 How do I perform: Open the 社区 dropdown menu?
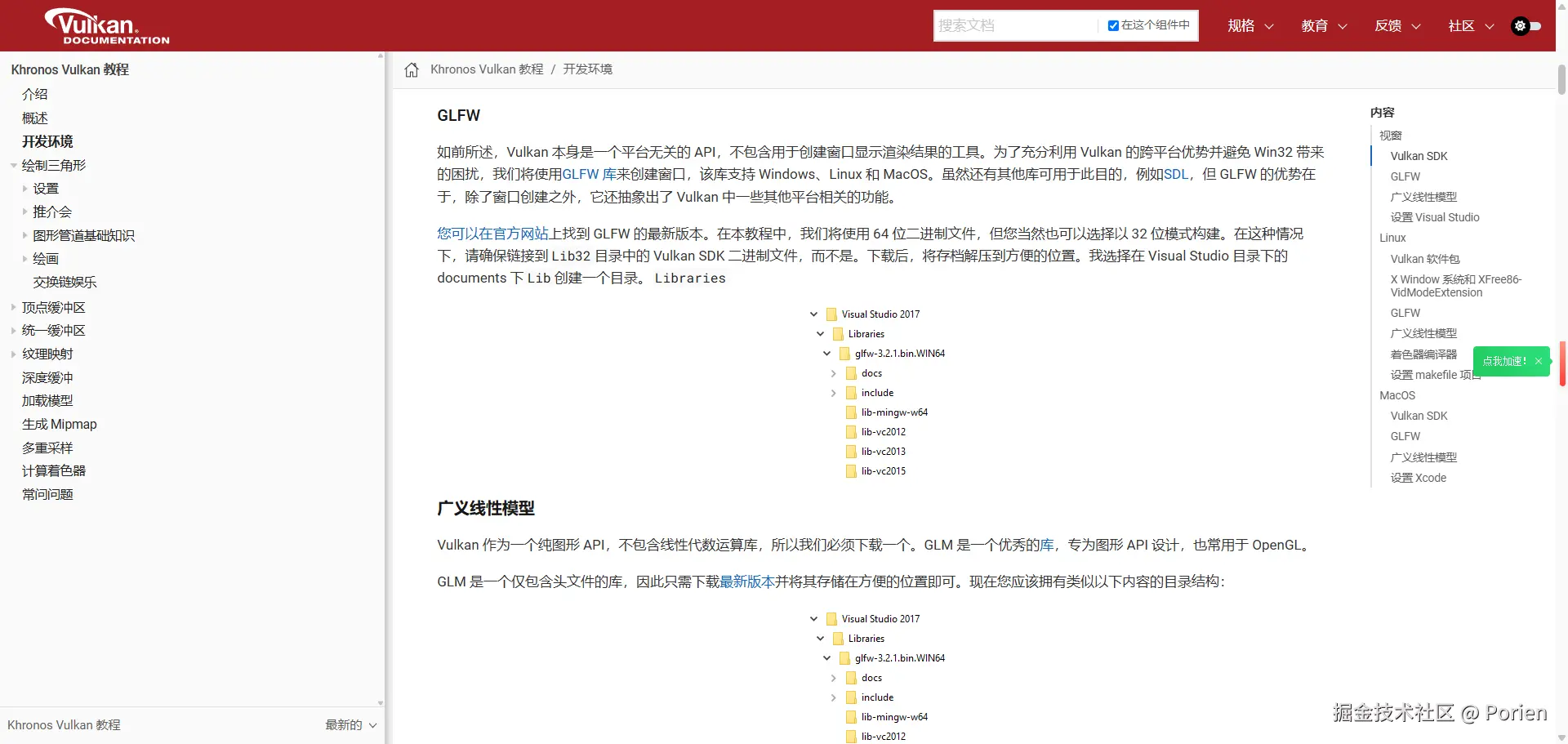point(1471,26)
